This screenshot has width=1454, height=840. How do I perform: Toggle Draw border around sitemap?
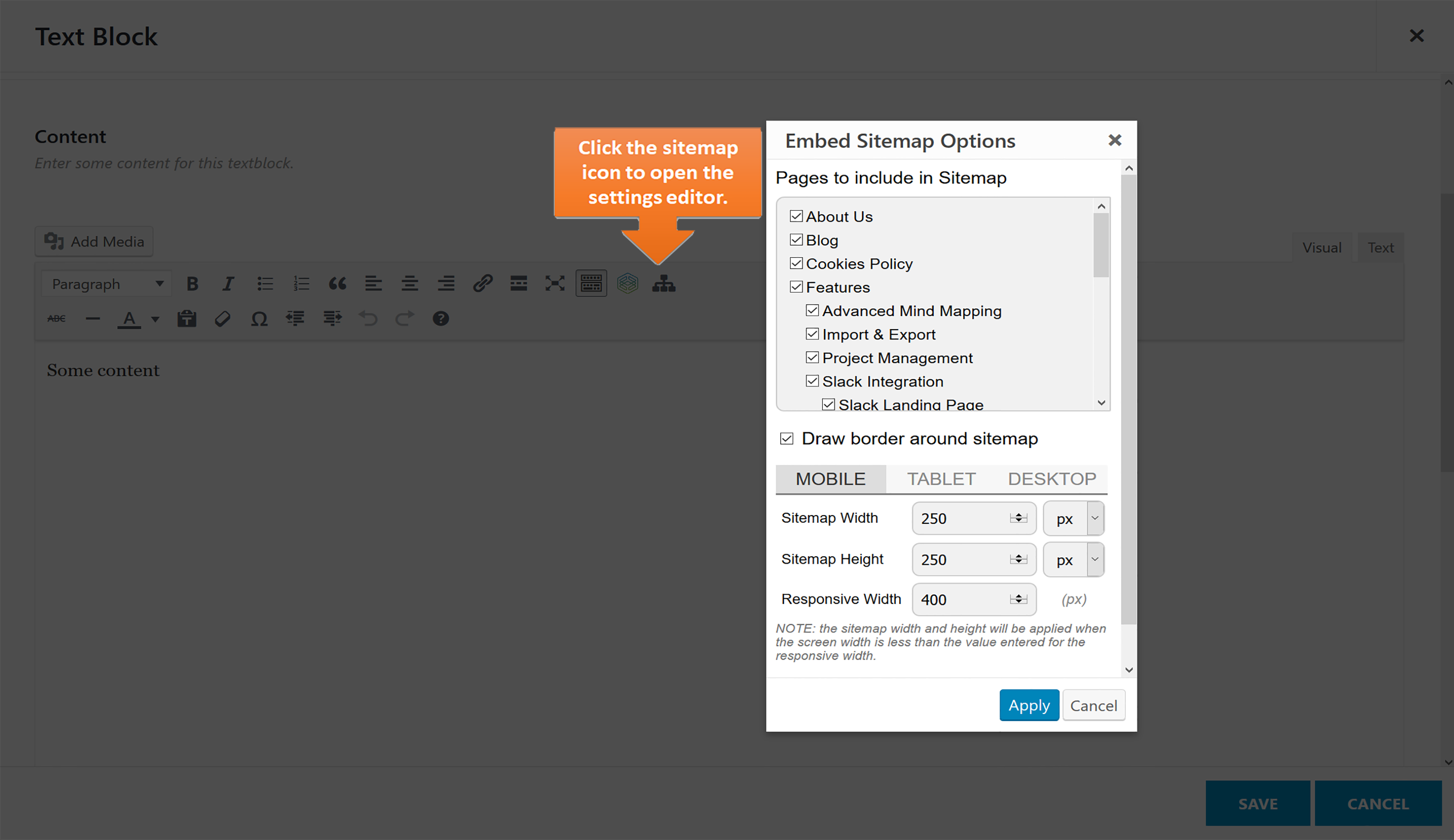pyautogui.click(x=787, y=439)
